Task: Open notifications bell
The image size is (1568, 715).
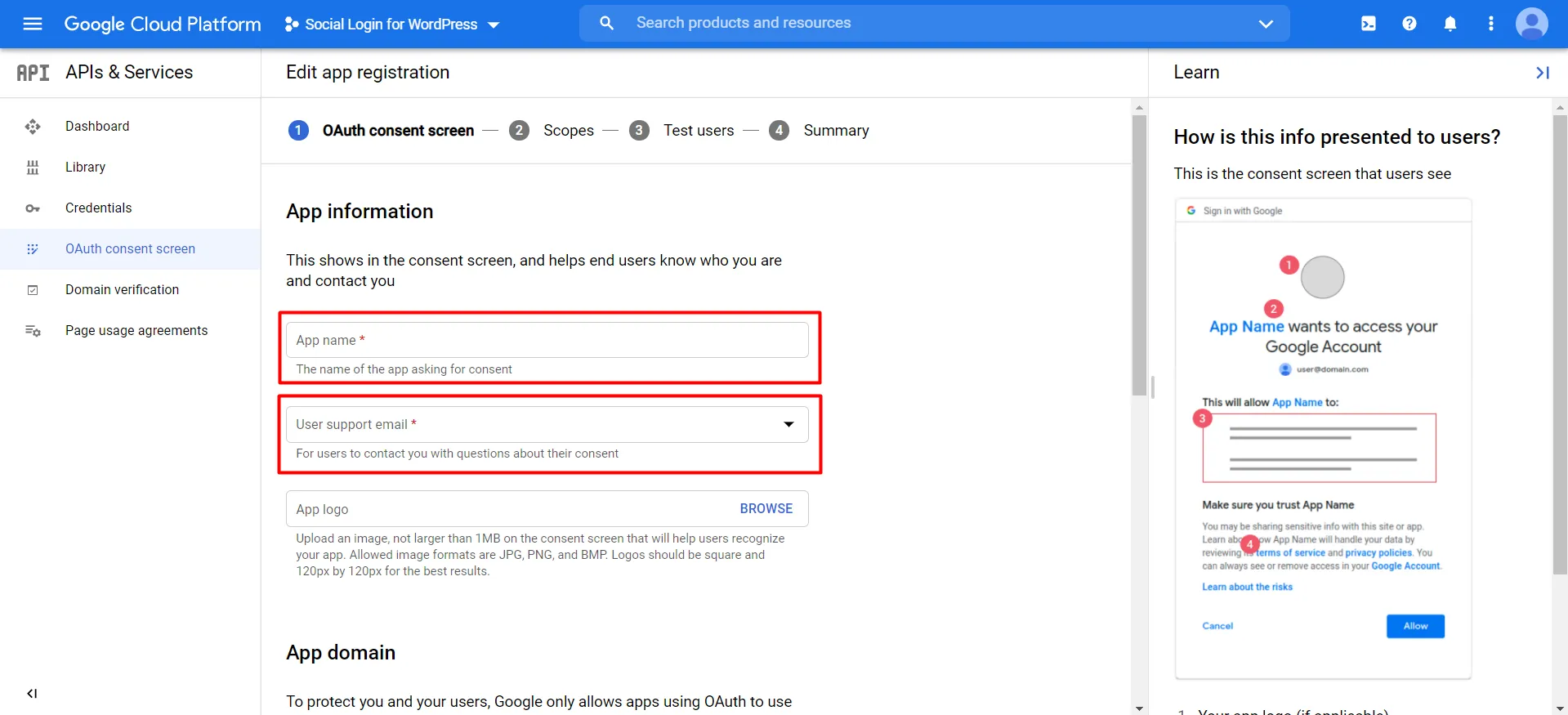Action: click(x=1450, y=24)
